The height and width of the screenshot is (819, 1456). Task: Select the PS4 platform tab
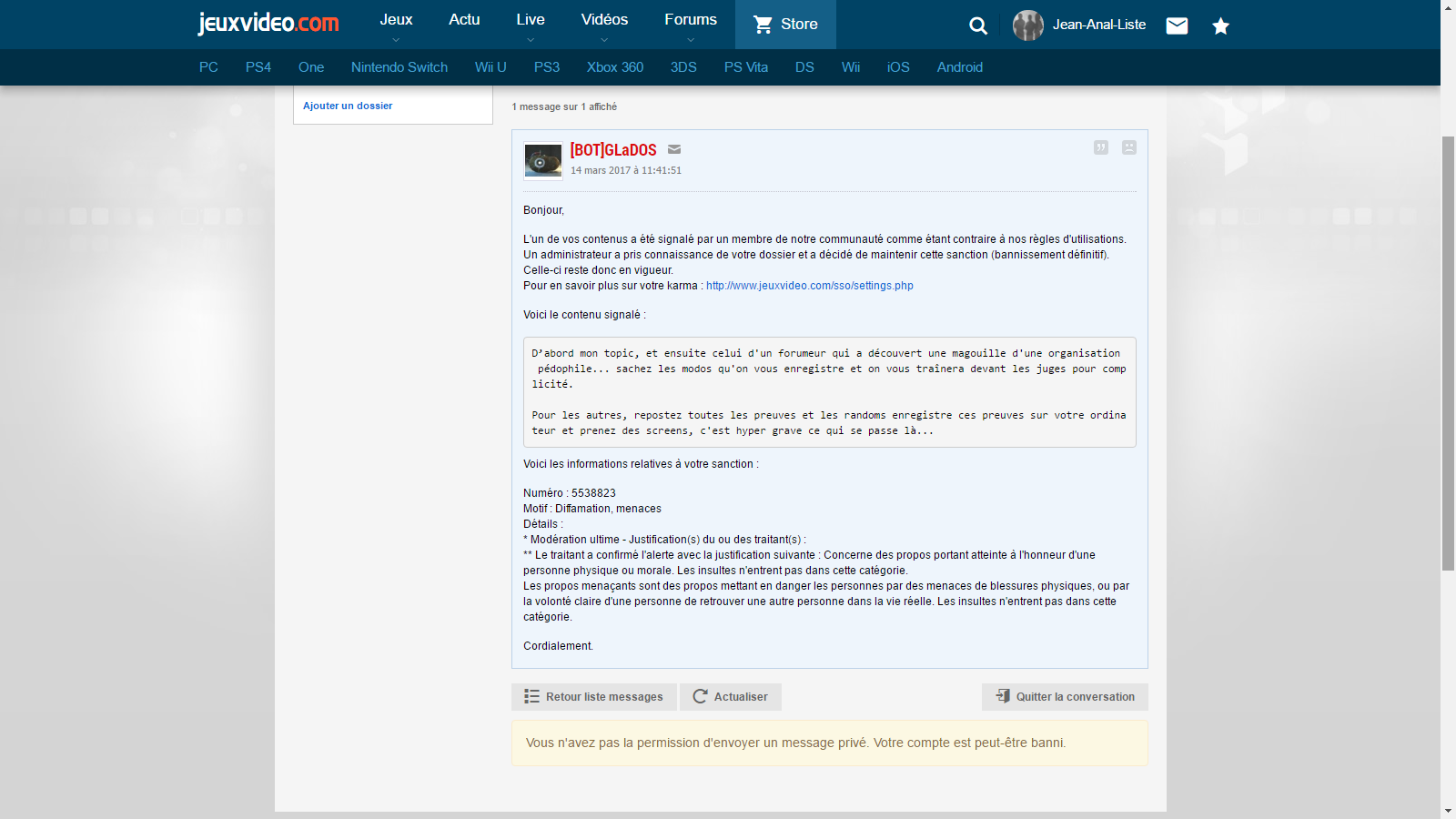pos(258,67)
